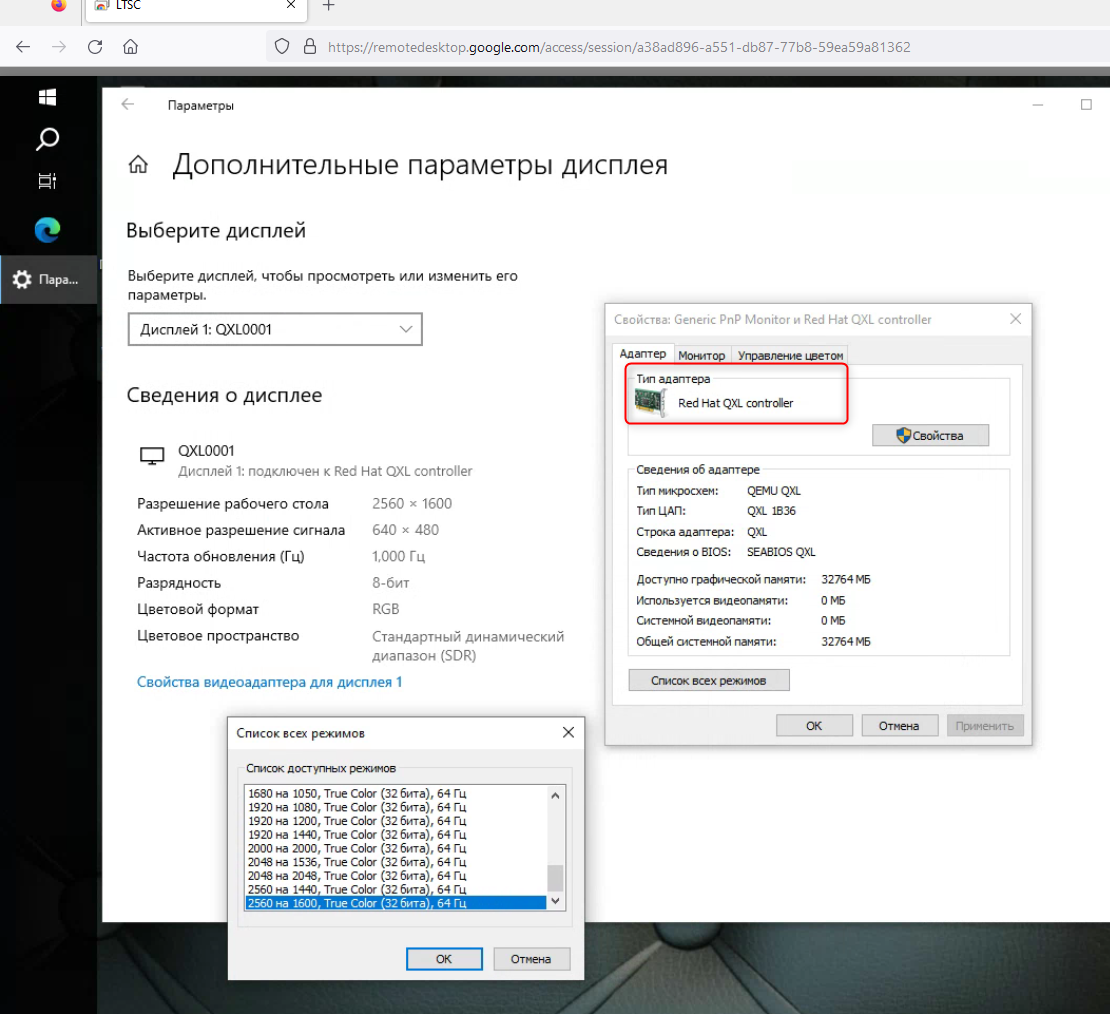Select the LTSC browser tab
Image resolution: width=1110 pixels, height=1014 pixels.
click(196, 7)
